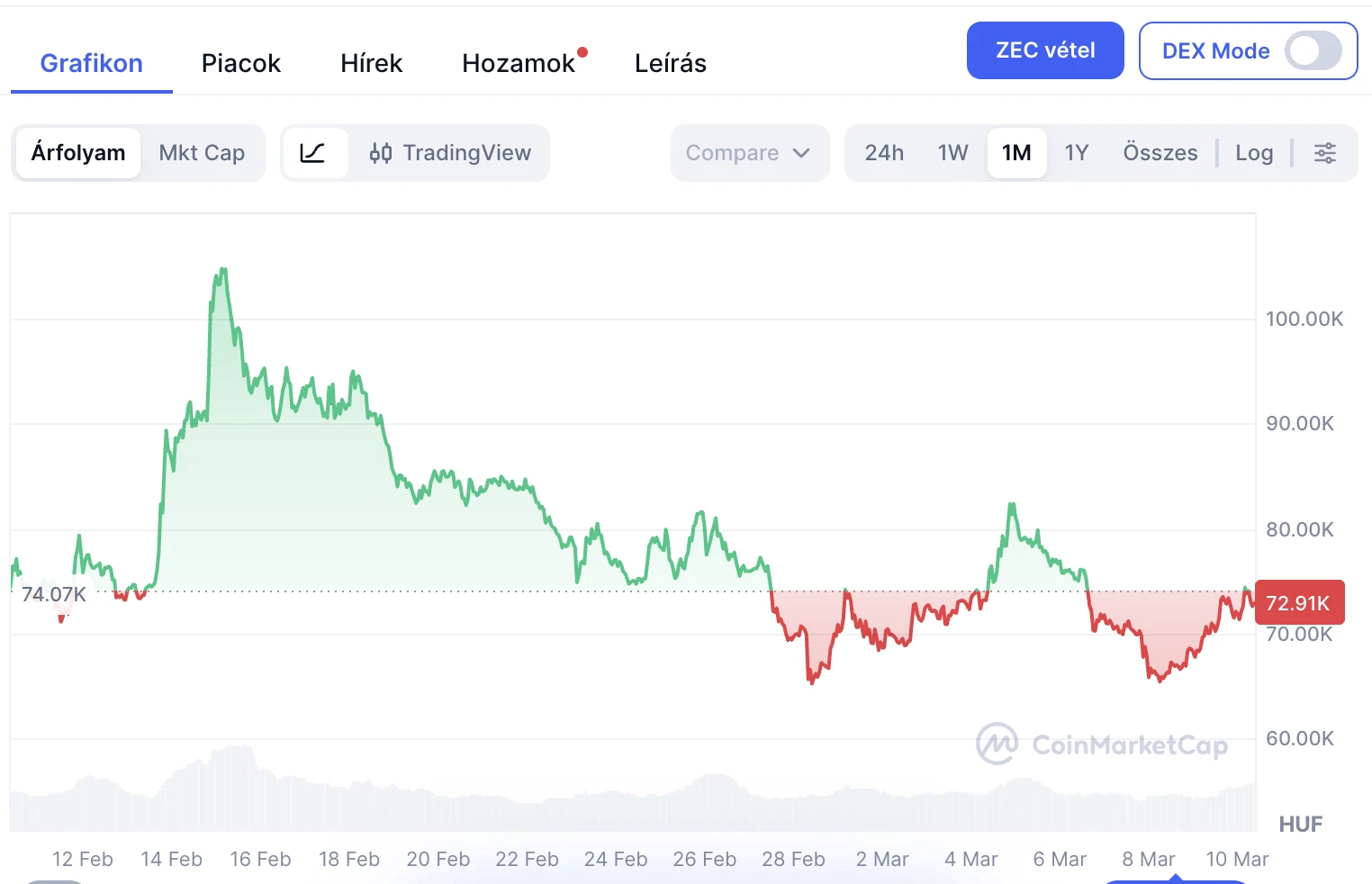Open the TradingView candlestick chart
Image resolution: width=1372 pixels, height=884 pixels.
click(450, 153)
